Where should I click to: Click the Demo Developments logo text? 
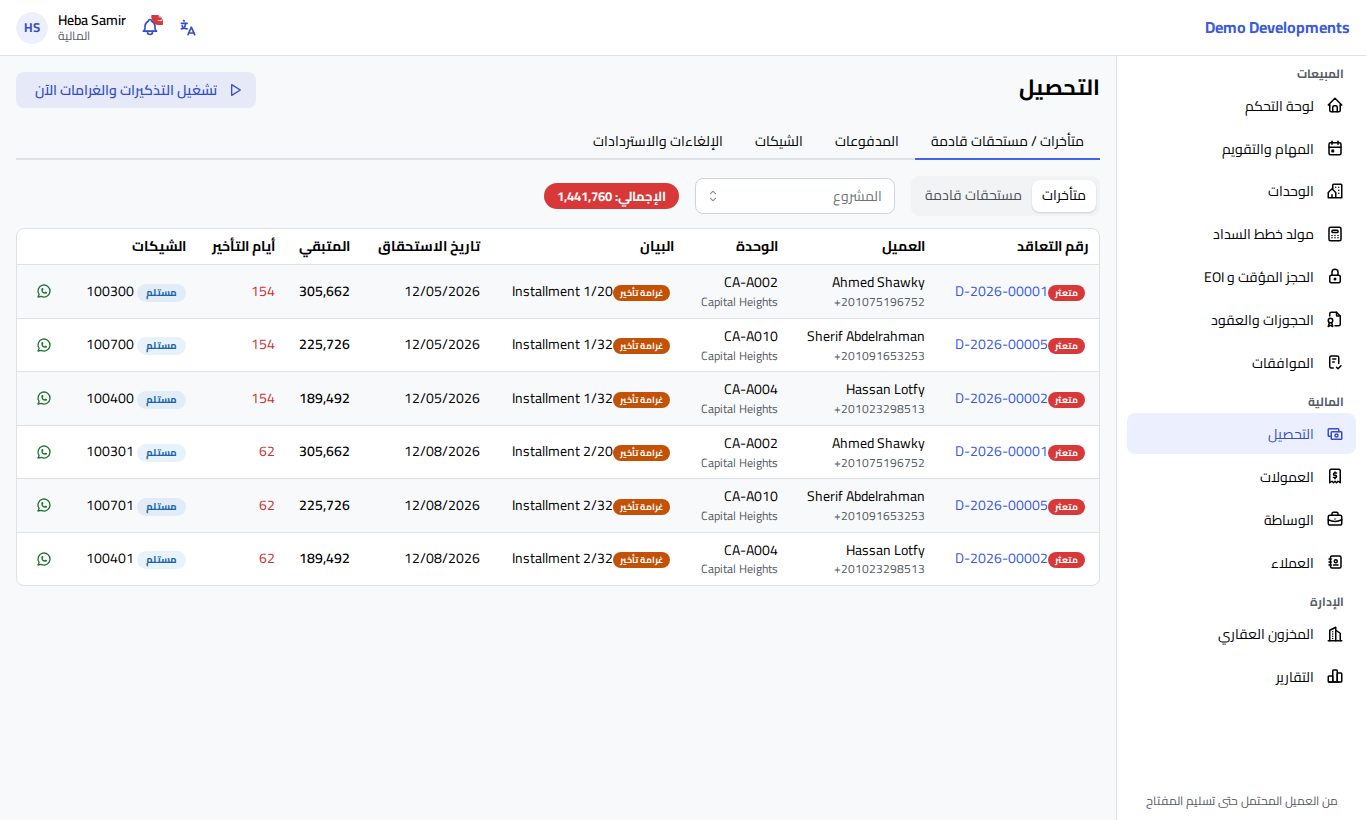[x=1277, y=28]
